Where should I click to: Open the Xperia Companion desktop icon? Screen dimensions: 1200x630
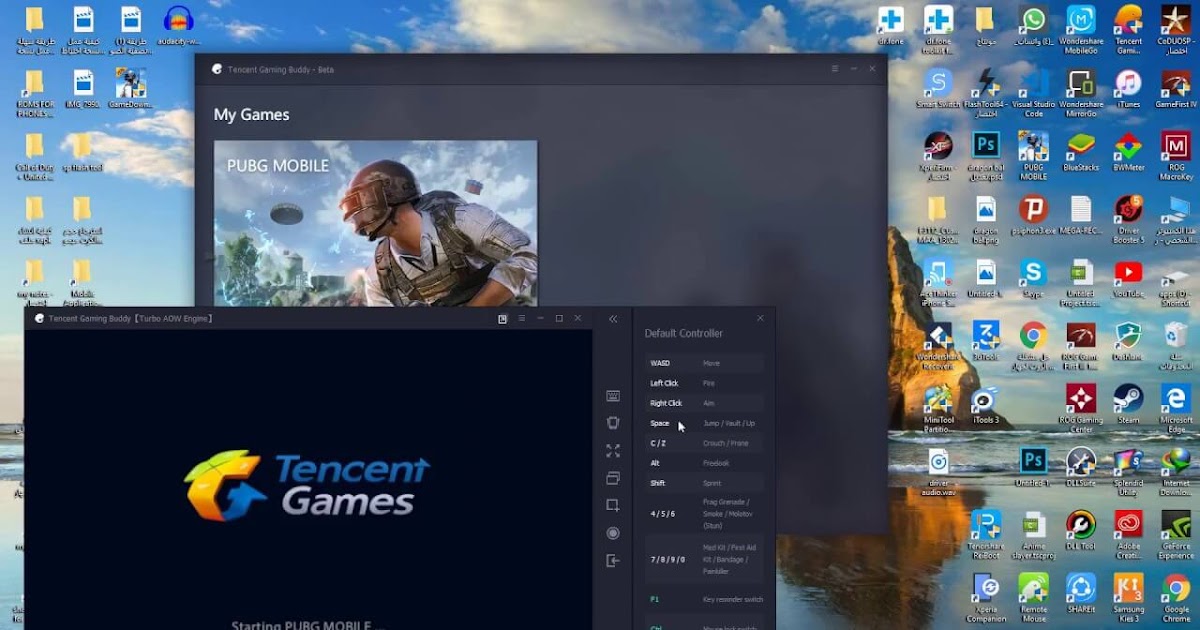click(986, 597)
